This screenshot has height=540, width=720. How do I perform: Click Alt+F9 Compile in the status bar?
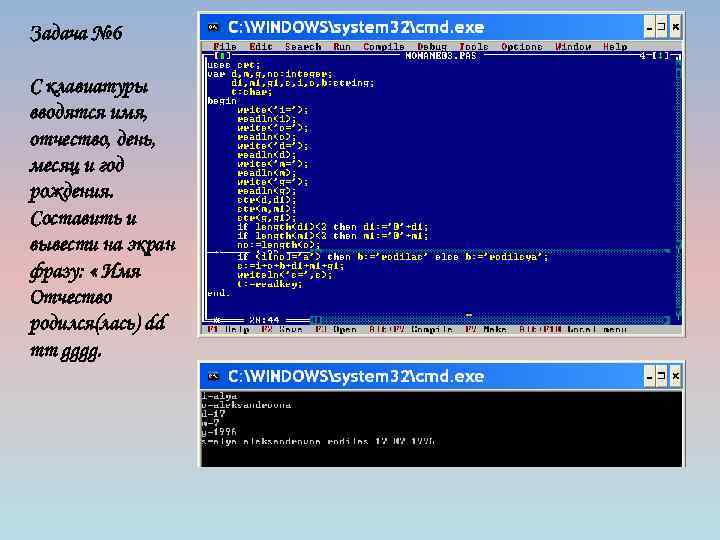pyautogui.click(x=411, y=329)
